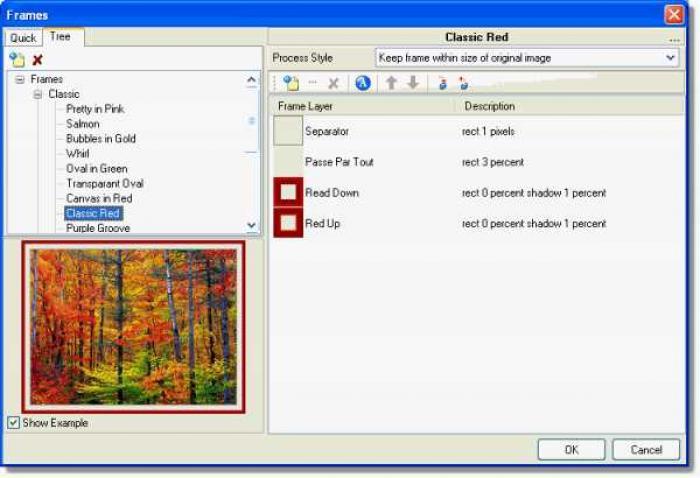Select the Oval in Green frame
700x478 pixels.
click(x=97, y=169)
